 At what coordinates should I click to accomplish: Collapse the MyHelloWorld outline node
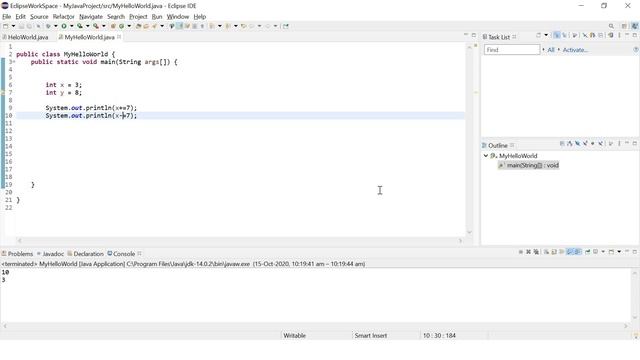486,156
